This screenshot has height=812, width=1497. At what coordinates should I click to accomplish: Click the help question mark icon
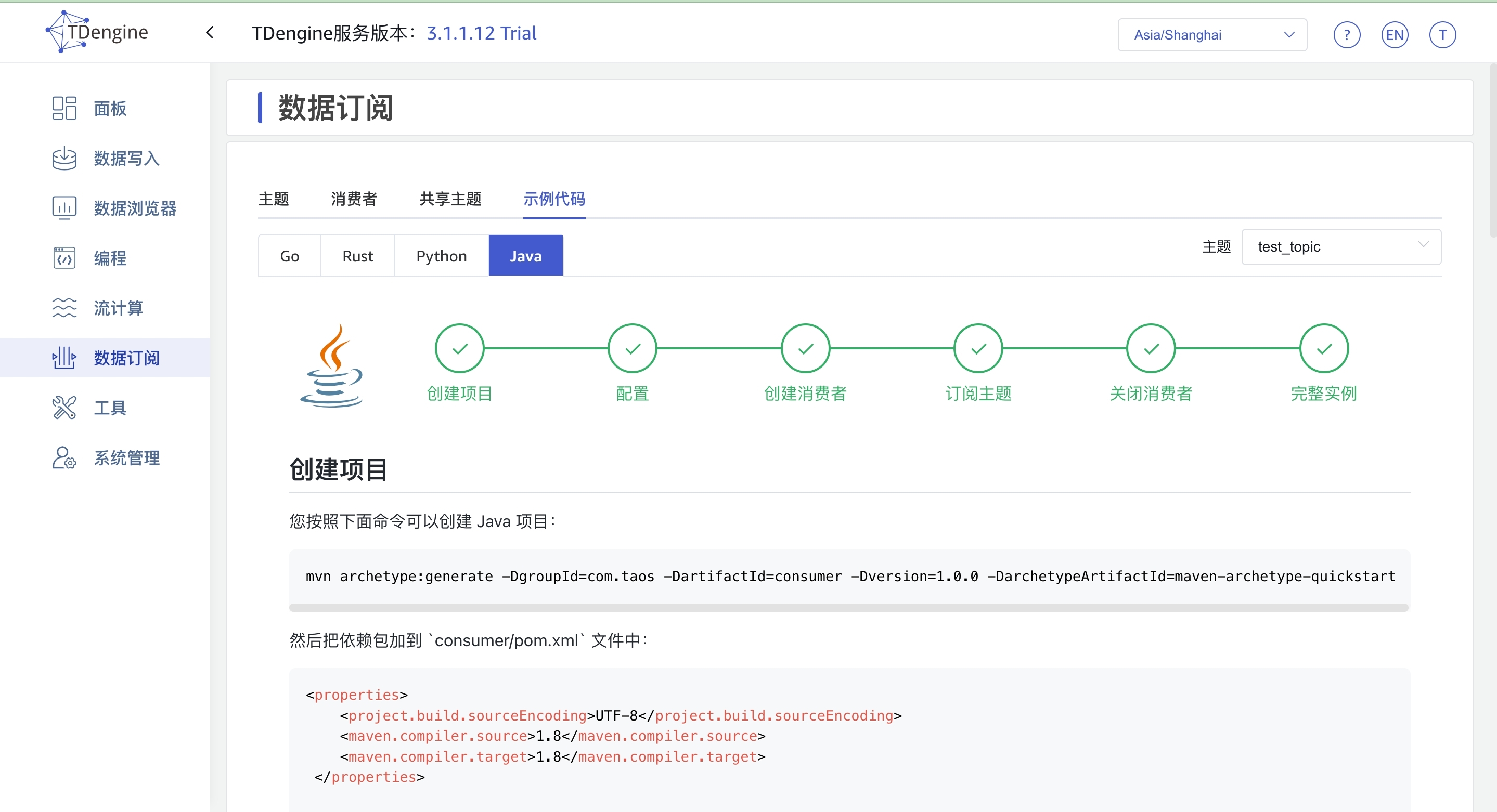pos(1346,35)
